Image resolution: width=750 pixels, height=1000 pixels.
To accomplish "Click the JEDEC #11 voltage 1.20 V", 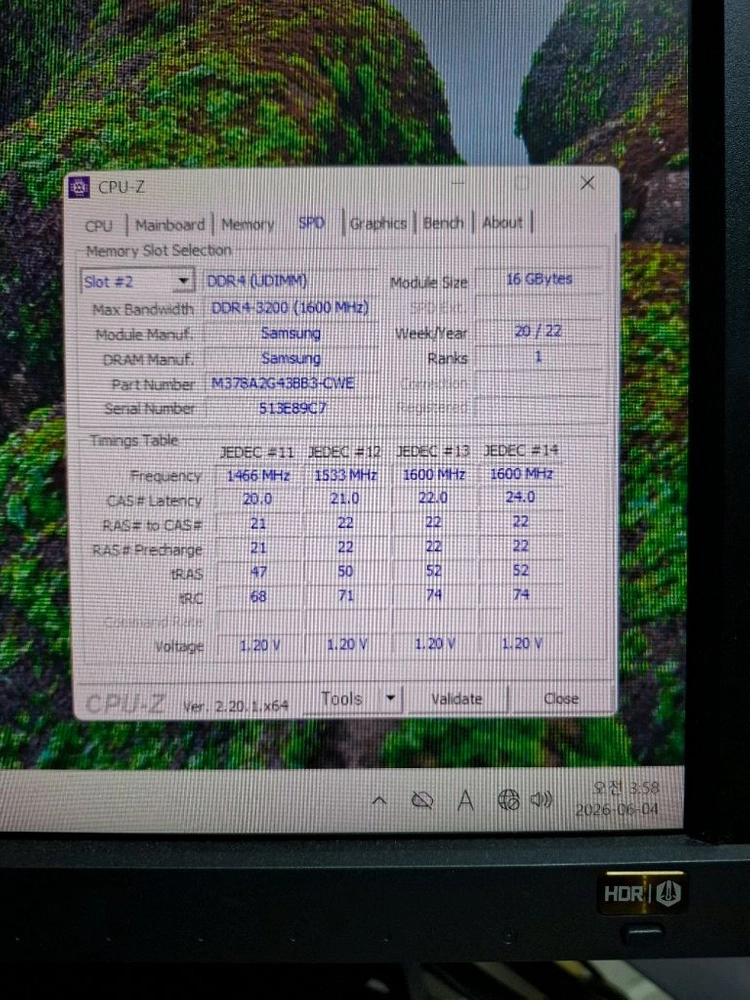I will pyautogui.click(x=260, y=645).
